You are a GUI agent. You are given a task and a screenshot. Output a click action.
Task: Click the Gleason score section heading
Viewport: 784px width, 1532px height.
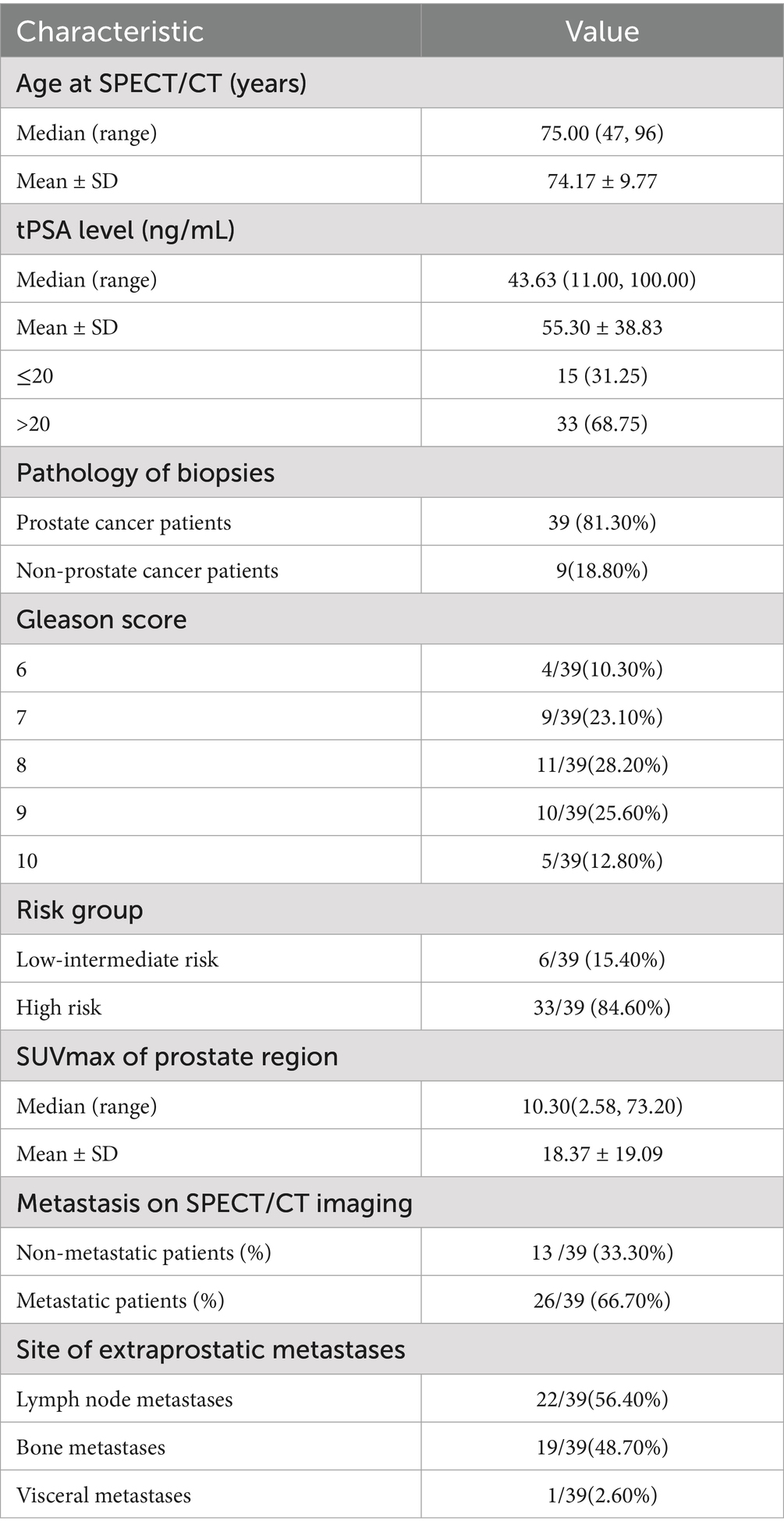pyautogui.click(x=101, y=620)
